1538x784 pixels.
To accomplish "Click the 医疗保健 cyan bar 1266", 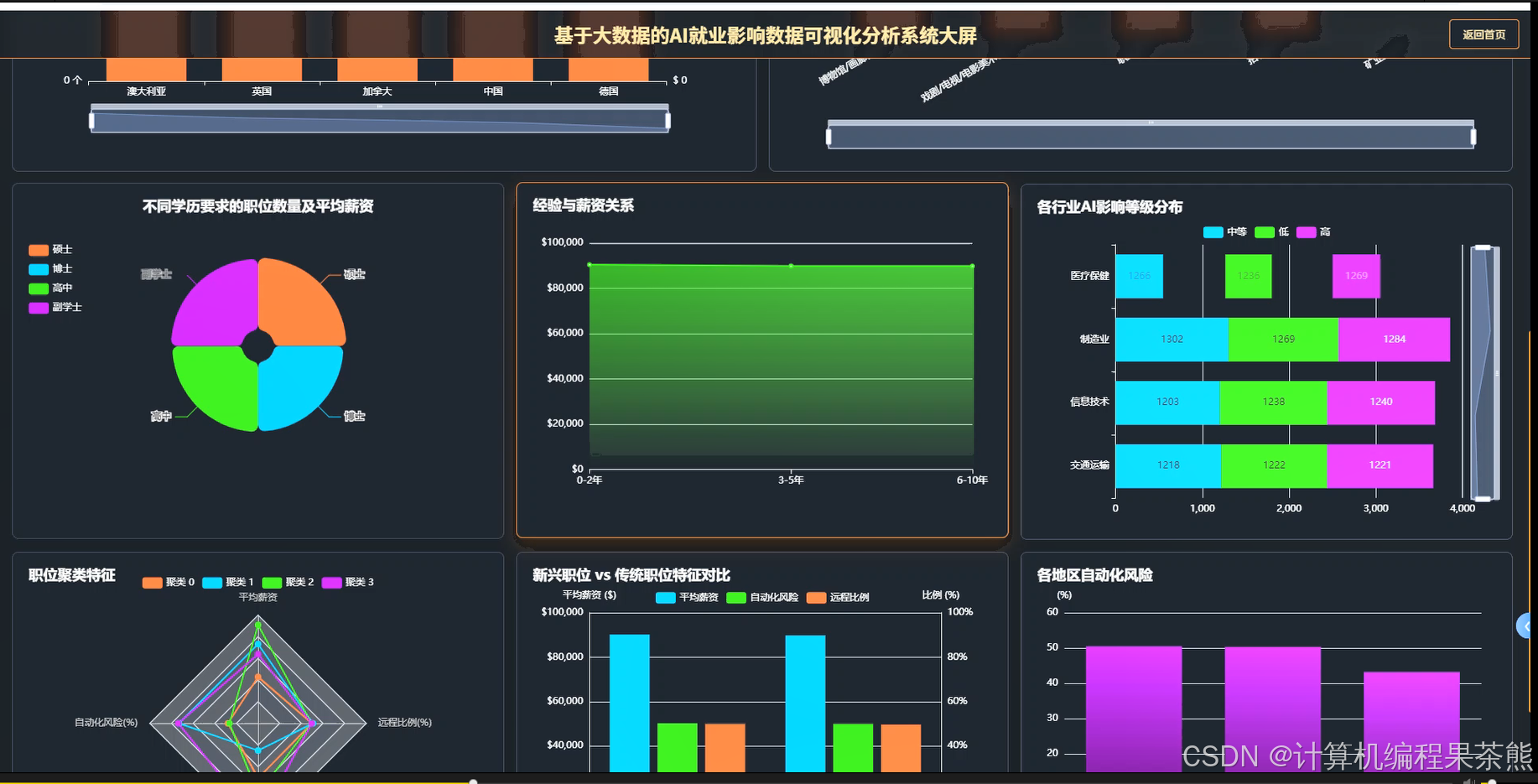I will point(1139,276).
